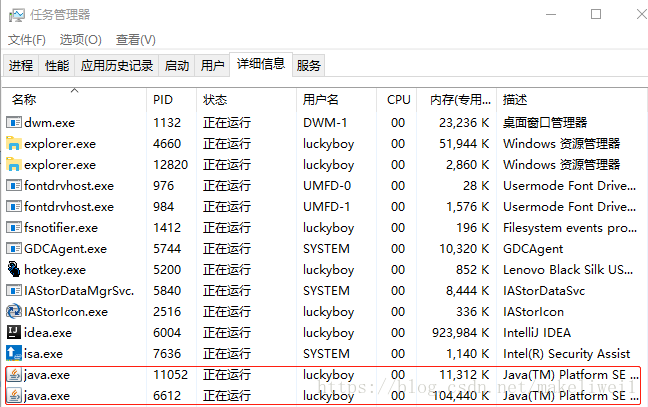Click the DWM-1 user name
This screenshot has height=407, width=648.
pos(325,123)
